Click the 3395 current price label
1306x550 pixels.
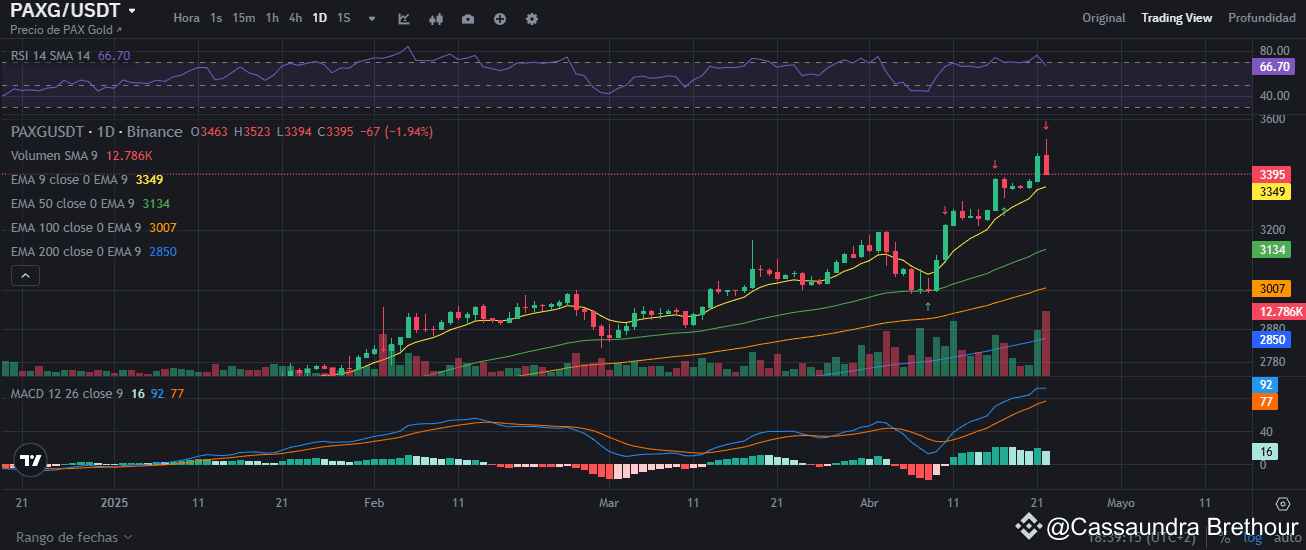coord(1272,174)
